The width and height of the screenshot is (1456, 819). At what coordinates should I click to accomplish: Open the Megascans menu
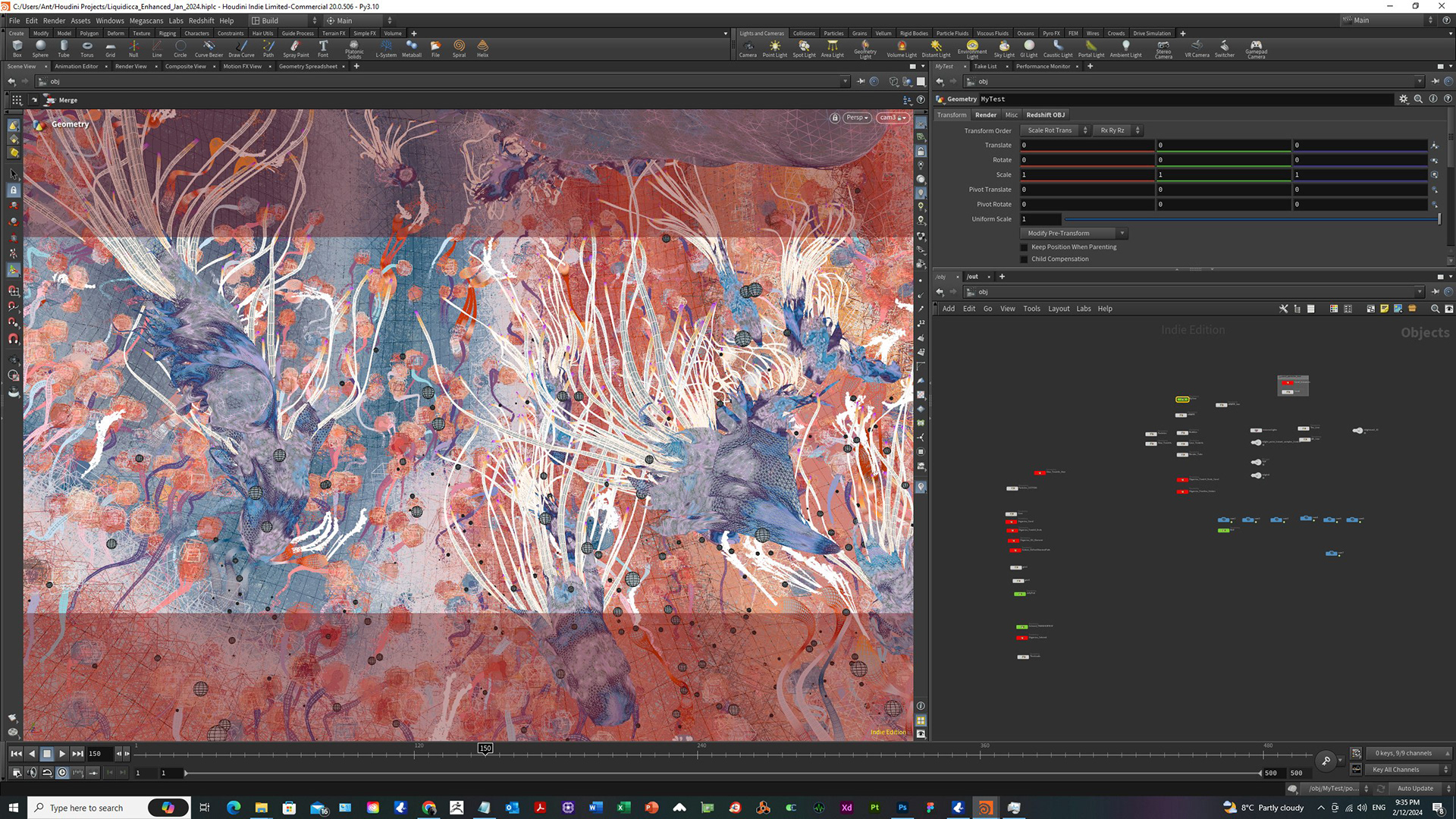[x=146, y=20]
